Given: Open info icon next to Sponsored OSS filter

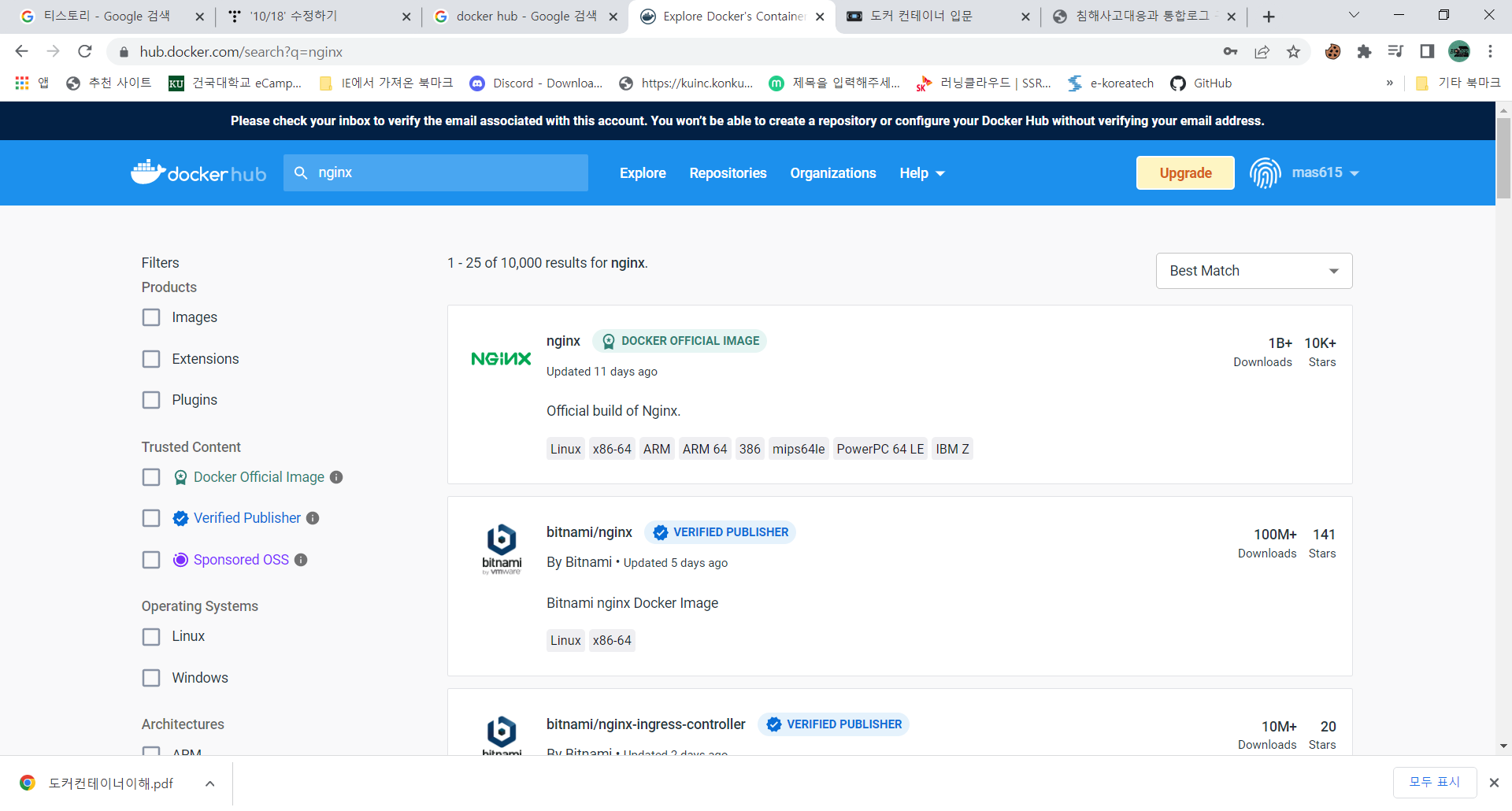Looking at the screenshot, I should (x=301, y=560).
